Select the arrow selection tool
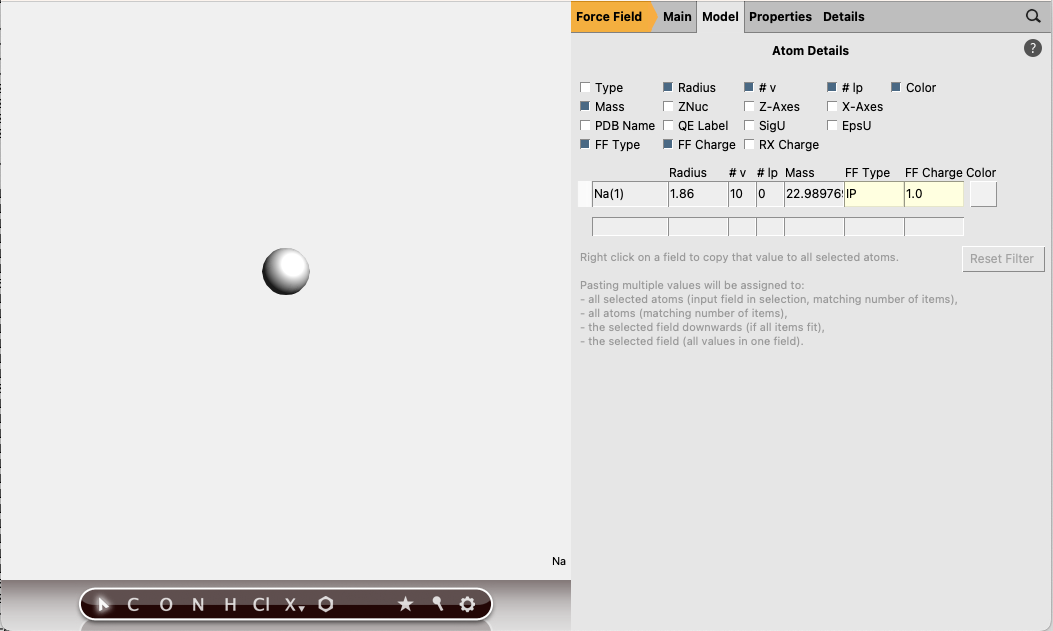This screenshot has height=631, width=1053. click(x=104, y=604)
